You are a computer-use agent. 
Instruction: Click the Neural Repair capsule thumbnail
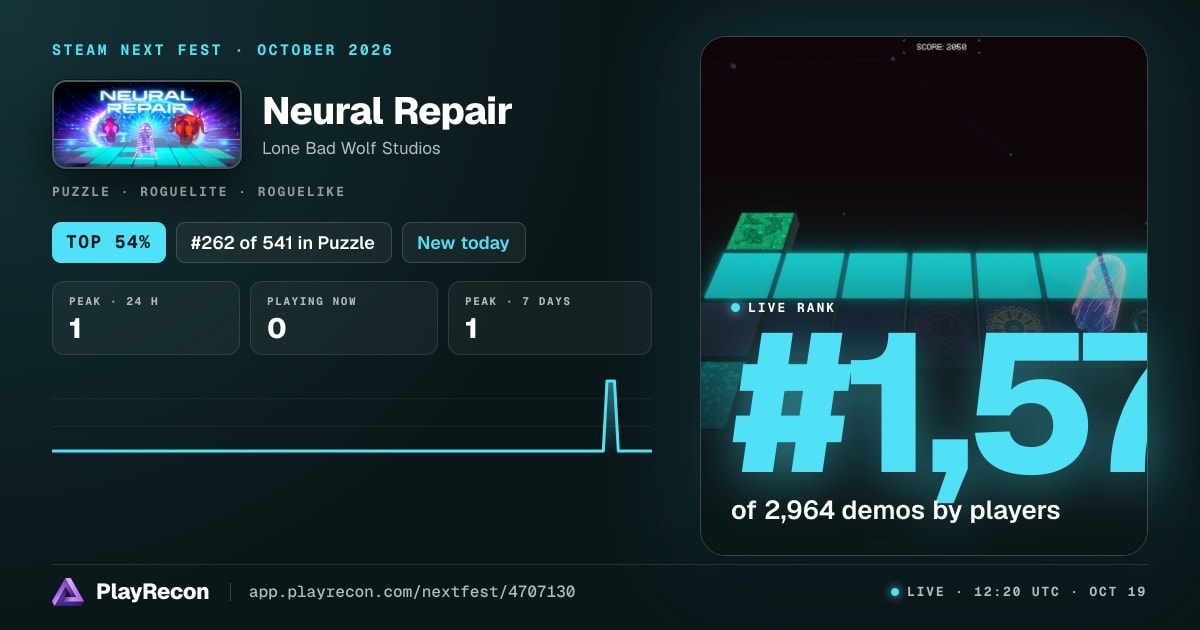[147, 124]
